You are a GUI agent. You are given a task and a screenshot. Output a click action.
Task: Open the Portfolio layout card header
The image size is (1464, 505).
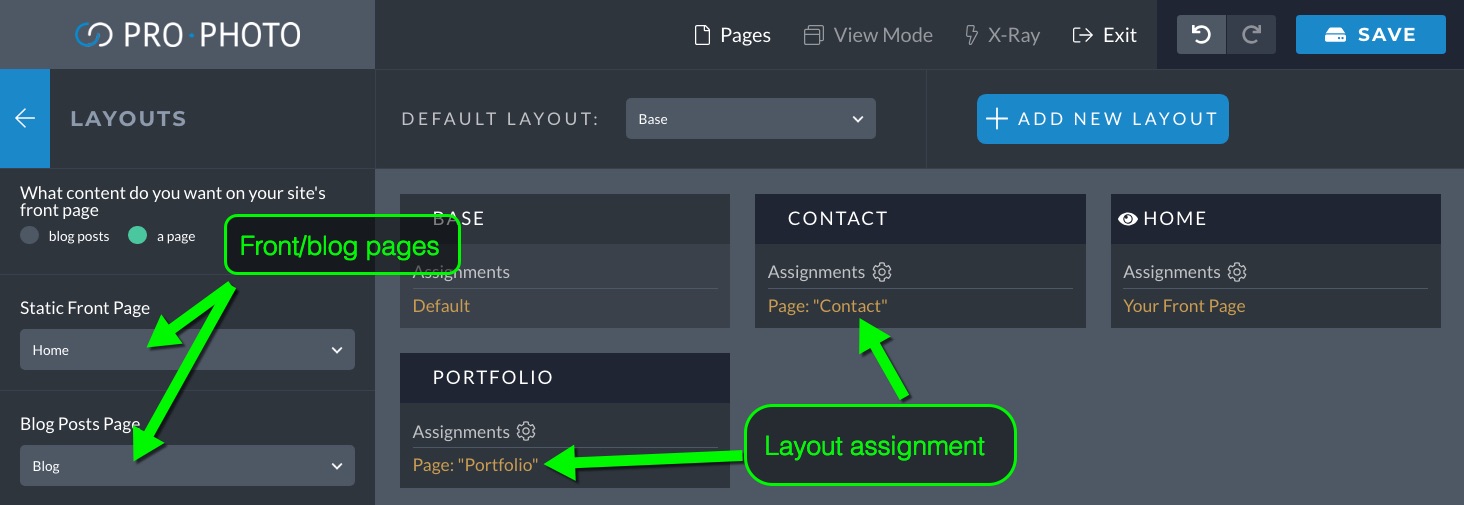pyautogui.click(x=565, y=378)
